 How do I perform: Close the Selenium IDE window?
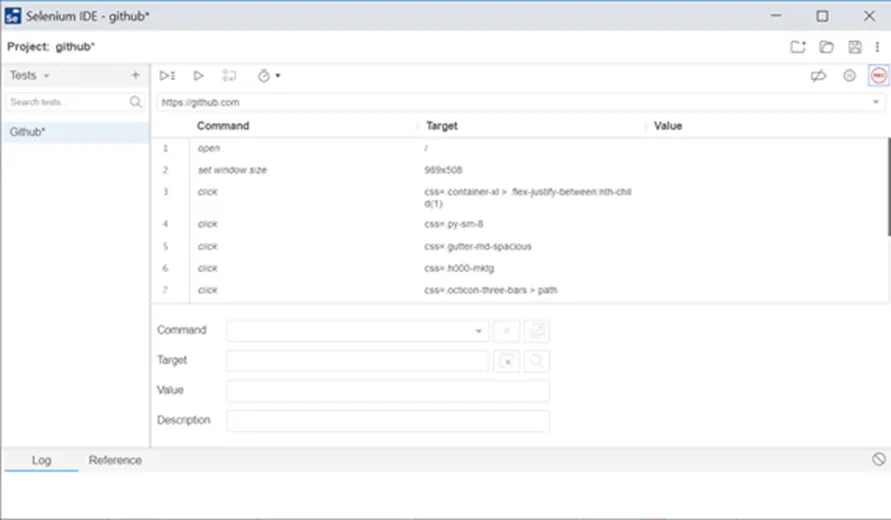(x=869, y=16)
